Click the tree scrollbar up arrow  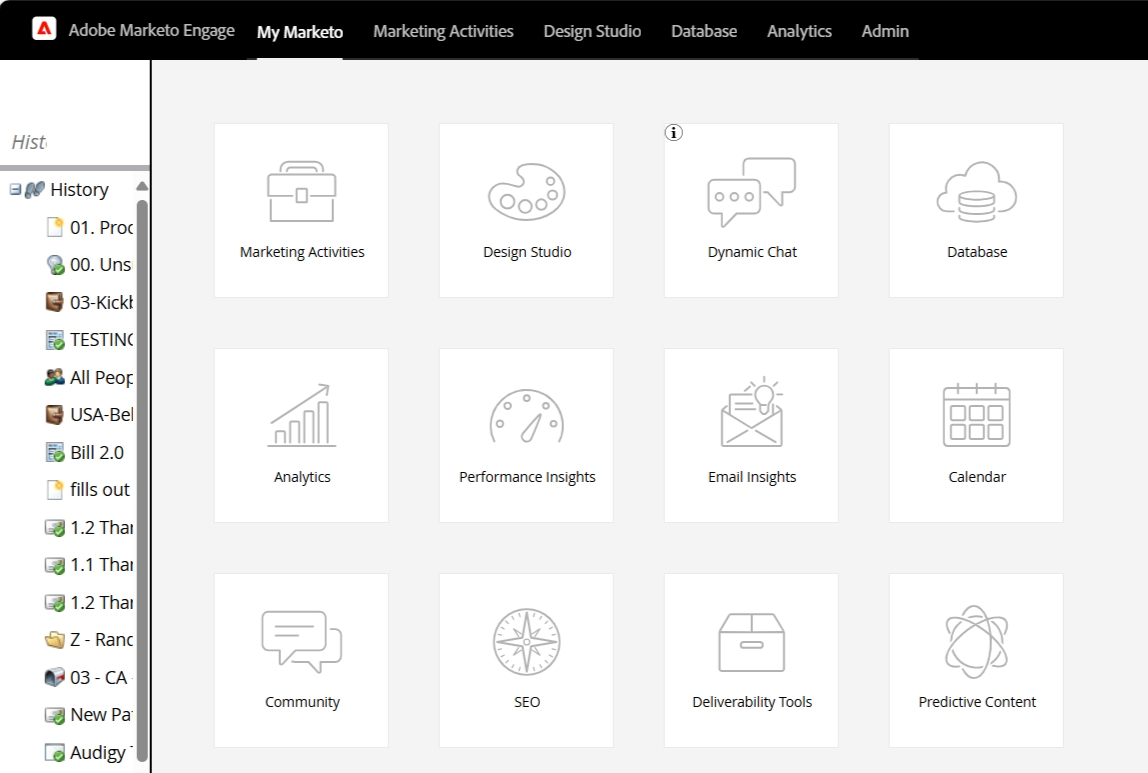(142, 187)
